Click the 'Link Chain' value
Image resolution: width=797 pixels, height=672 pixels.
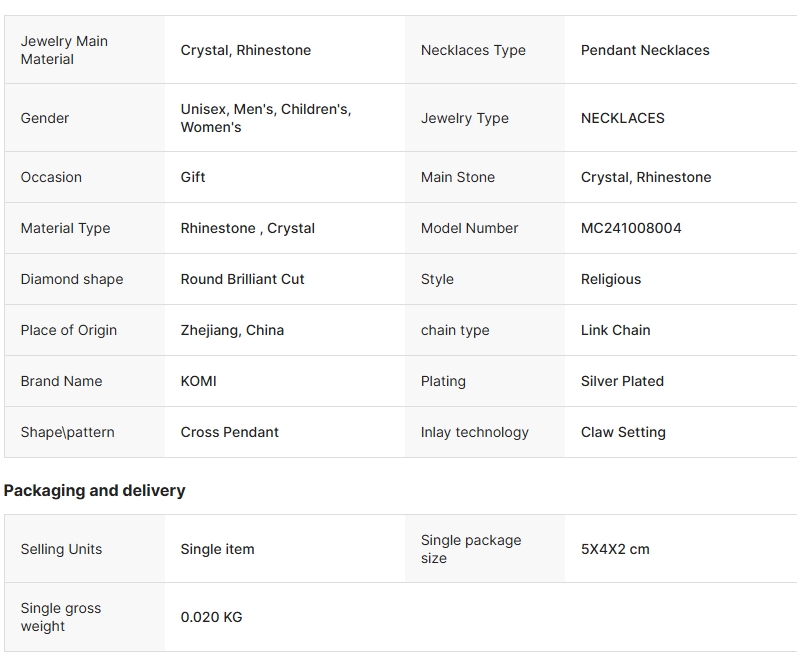coord(615,330)
